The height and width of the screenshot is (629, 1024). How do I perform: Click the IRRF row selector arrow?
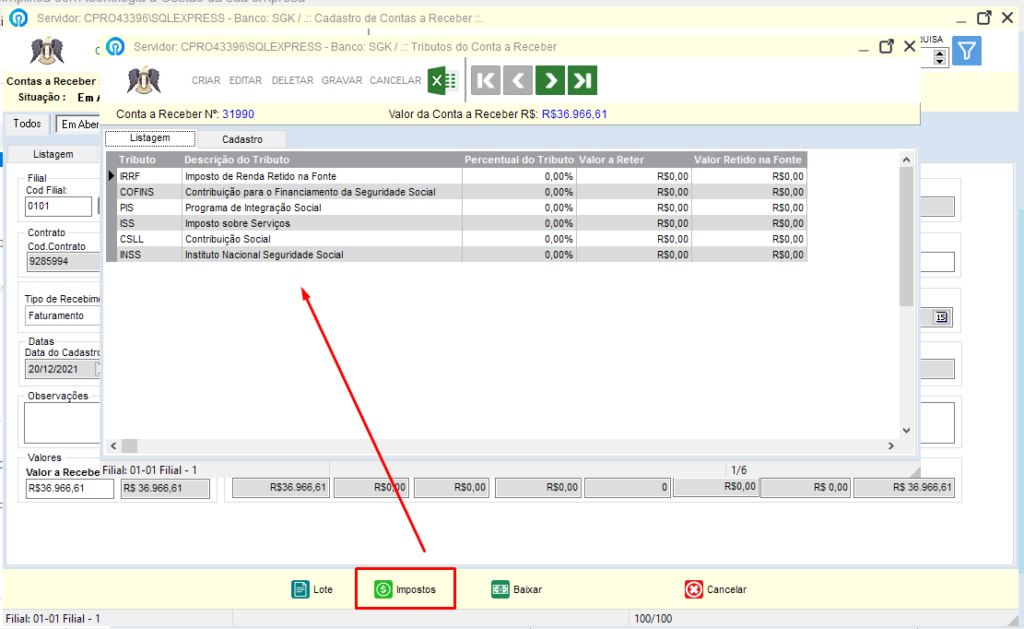click(x=111, y=176)
